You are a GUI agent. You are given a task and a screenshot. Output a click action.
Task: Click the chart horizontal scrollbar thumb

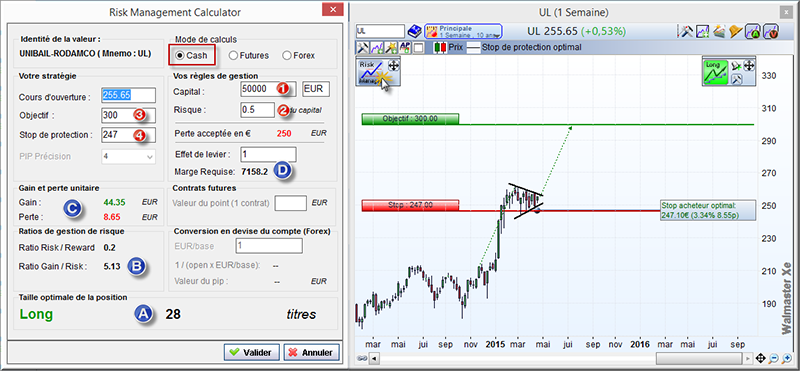[699, 358]
